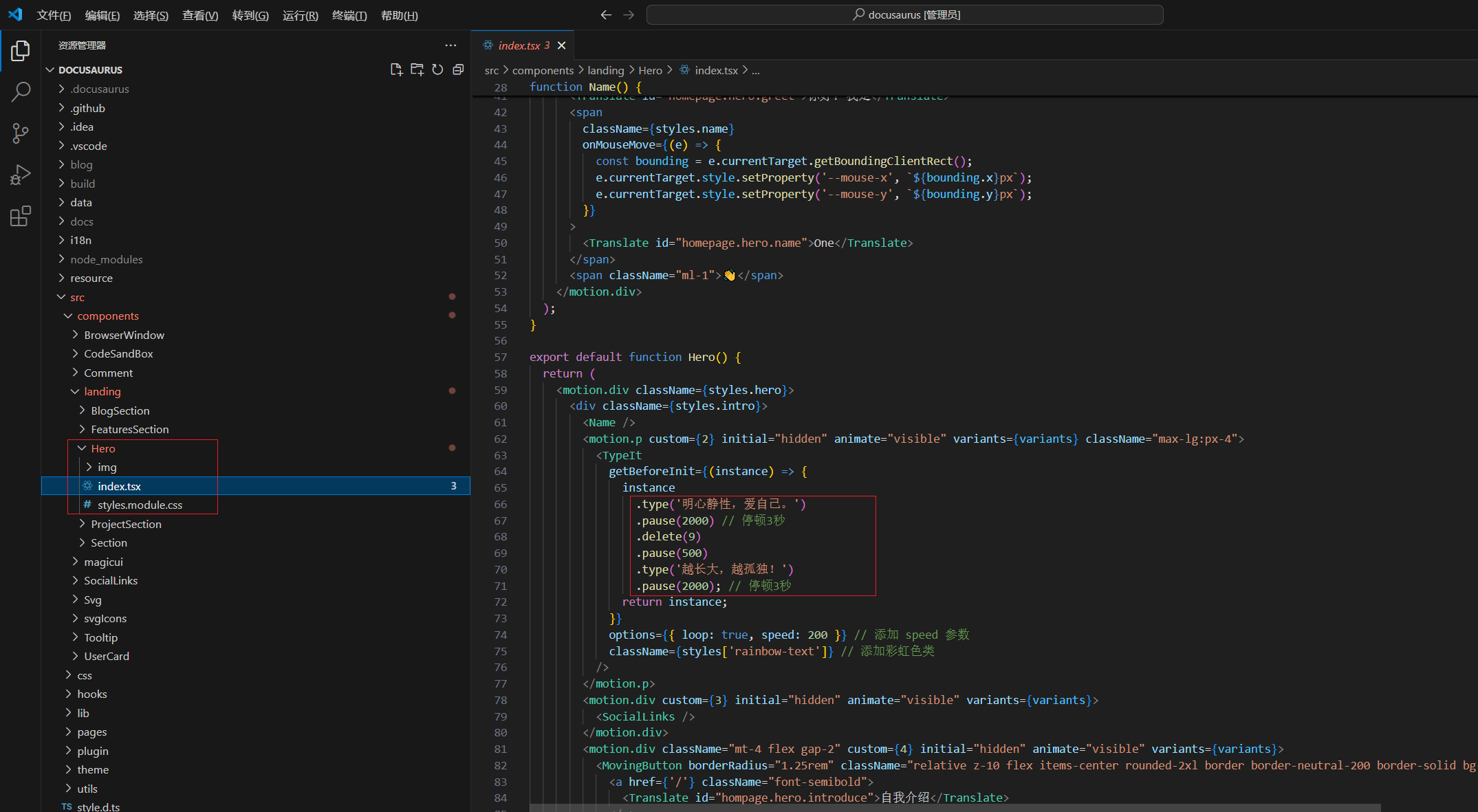Click the components breadcrumb segment
The width and height of the screenshot is (1478, 812).
pyautogui.click(x=543, y=70)
